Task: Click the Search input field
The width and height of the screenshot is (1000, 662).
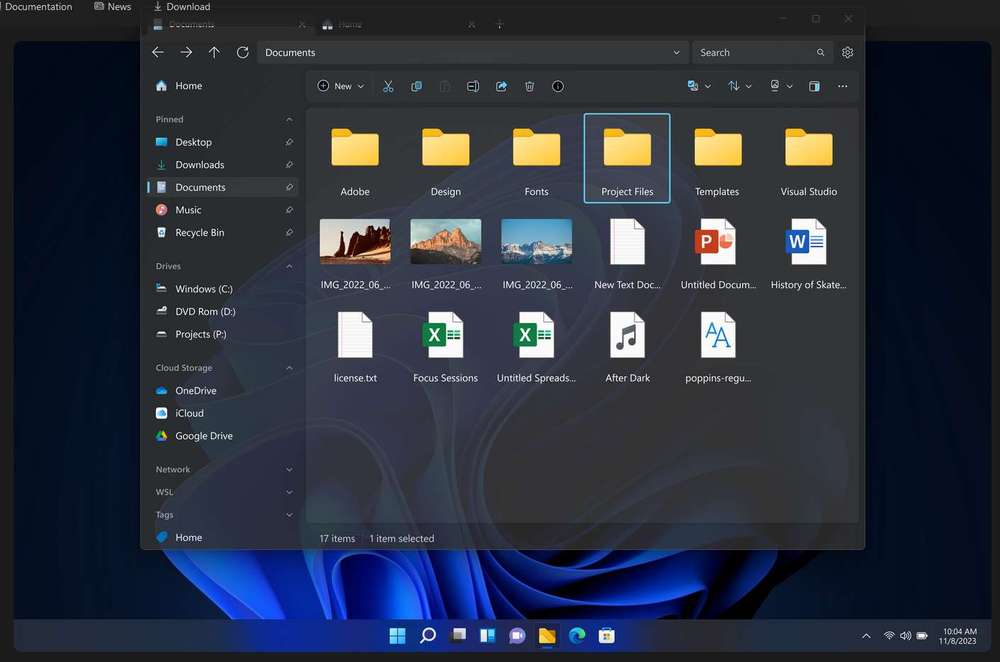Action: pos(761,52)
